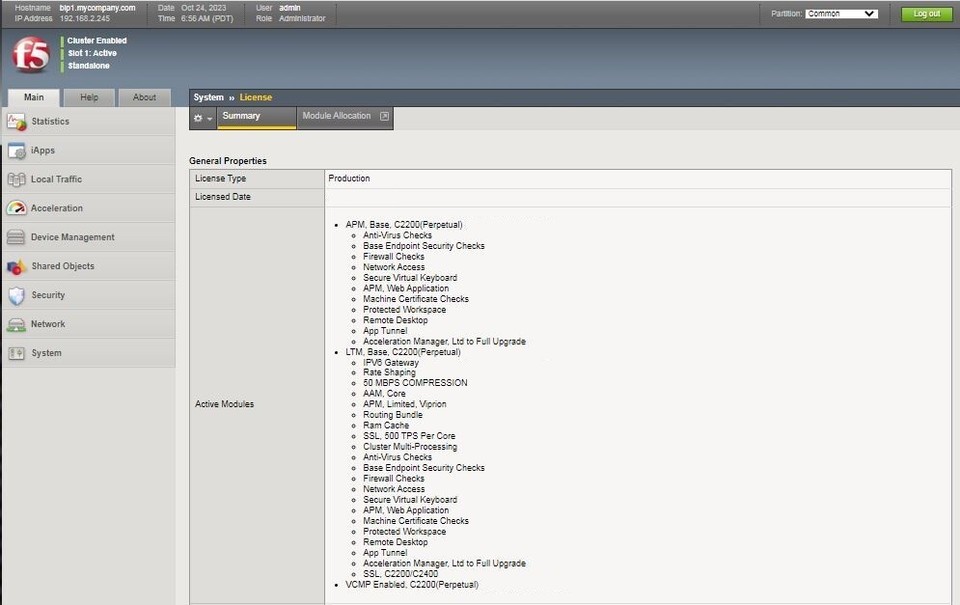
Task: Select the Module Allocation tab
Action: [x=345, y=118]
